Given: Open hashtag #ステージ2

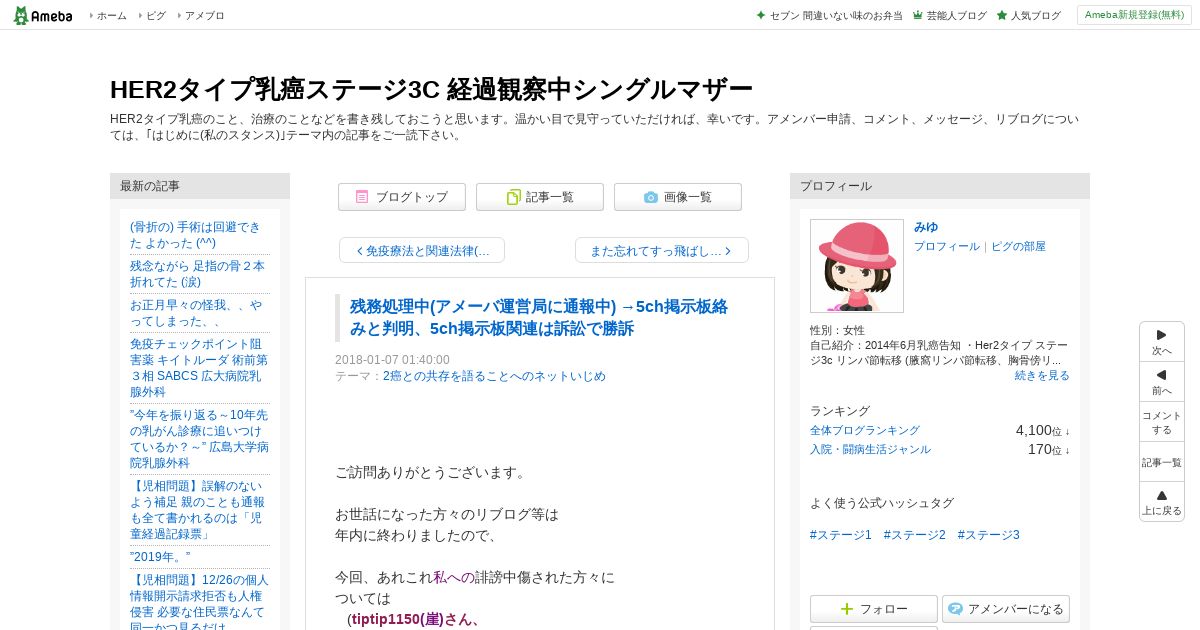Looking at the screenshot, I should coord(914,535).
